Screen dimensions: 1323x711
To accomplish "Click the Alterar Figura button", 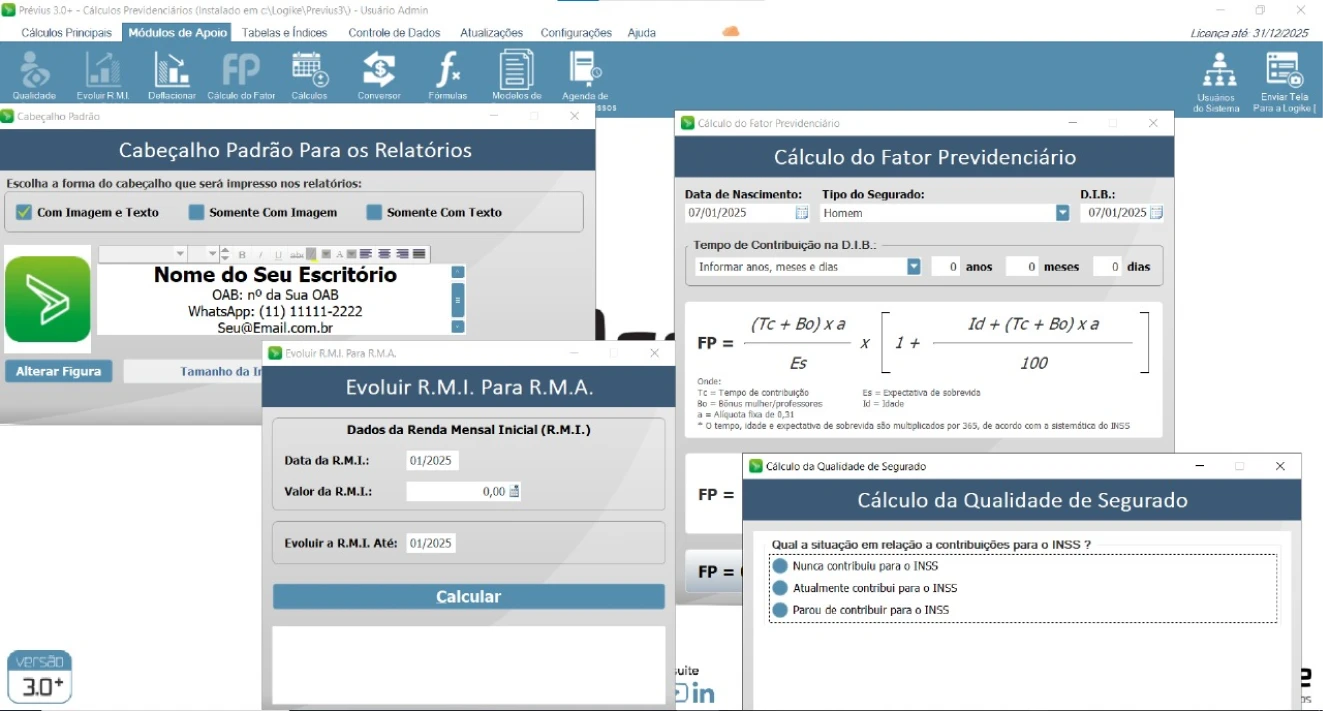I will point(59,371).
